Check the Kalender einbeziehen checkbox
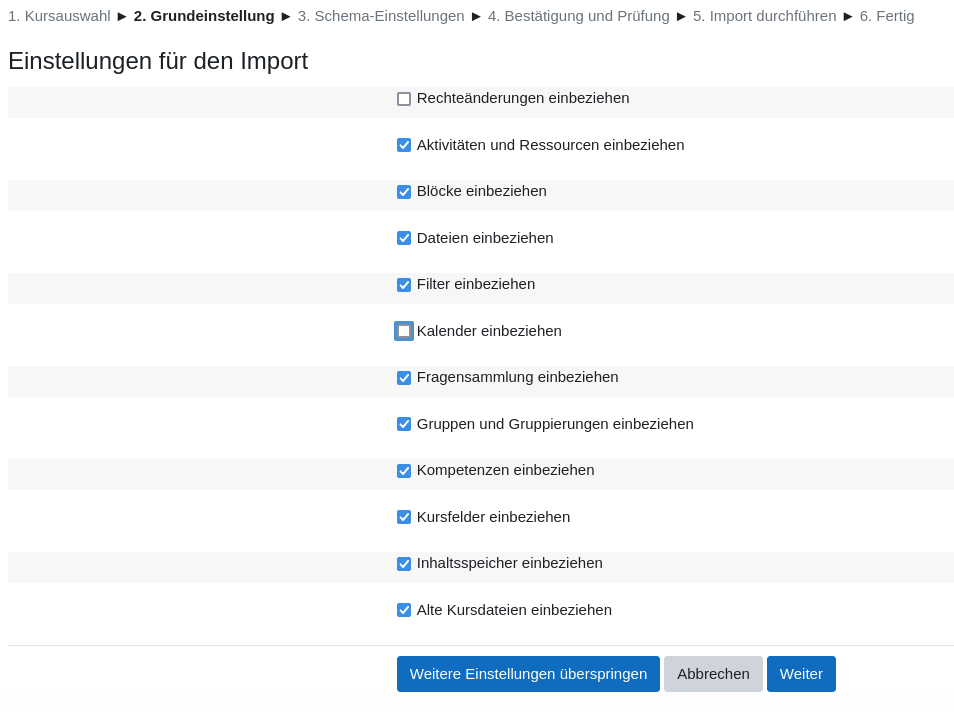The height and width of the screenshot is (712, 954). coord(404,331)
